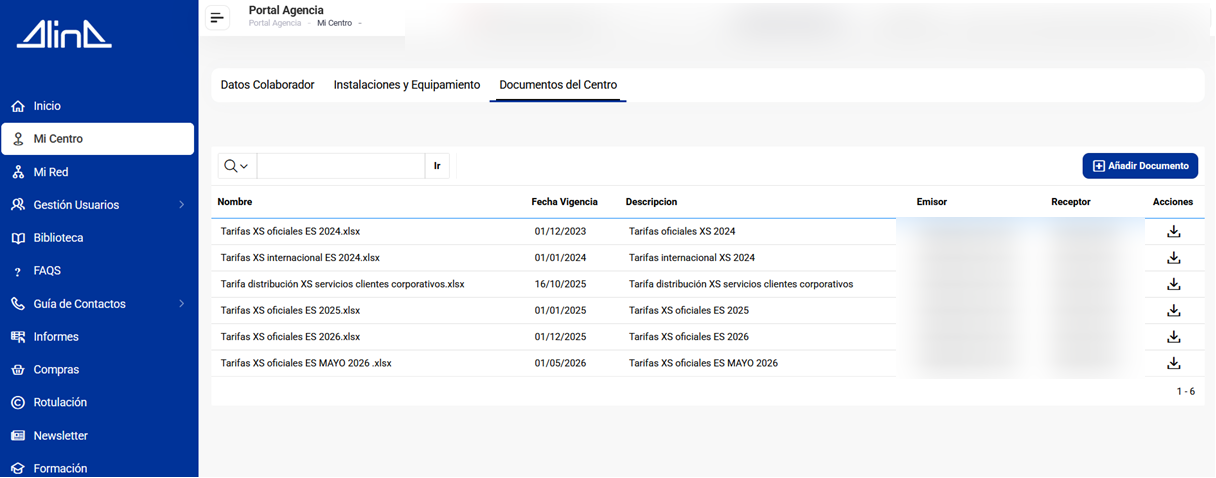Sort by the Descripcion column header
Image resolution: width=1216 pixels, height=478 pixels.
pos(652,202)
